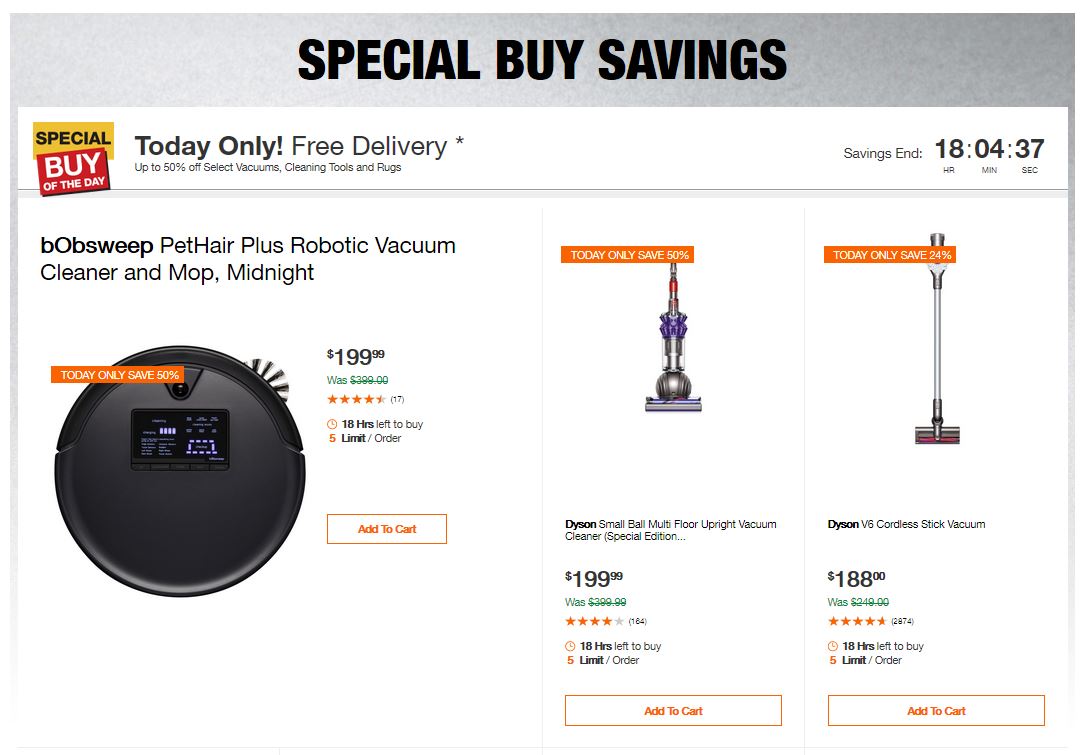Click the bObsweep clock icon beside 18 Hrs

click(332, 424)
